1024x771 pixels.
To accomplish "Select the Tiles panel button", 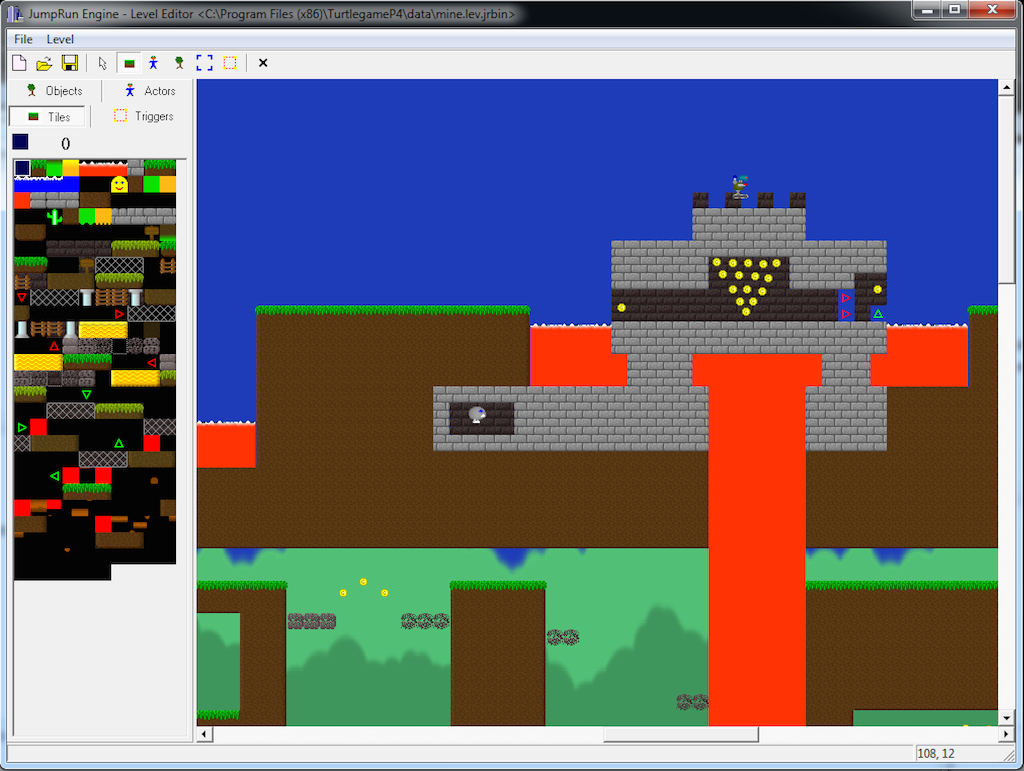I will 49,117.
